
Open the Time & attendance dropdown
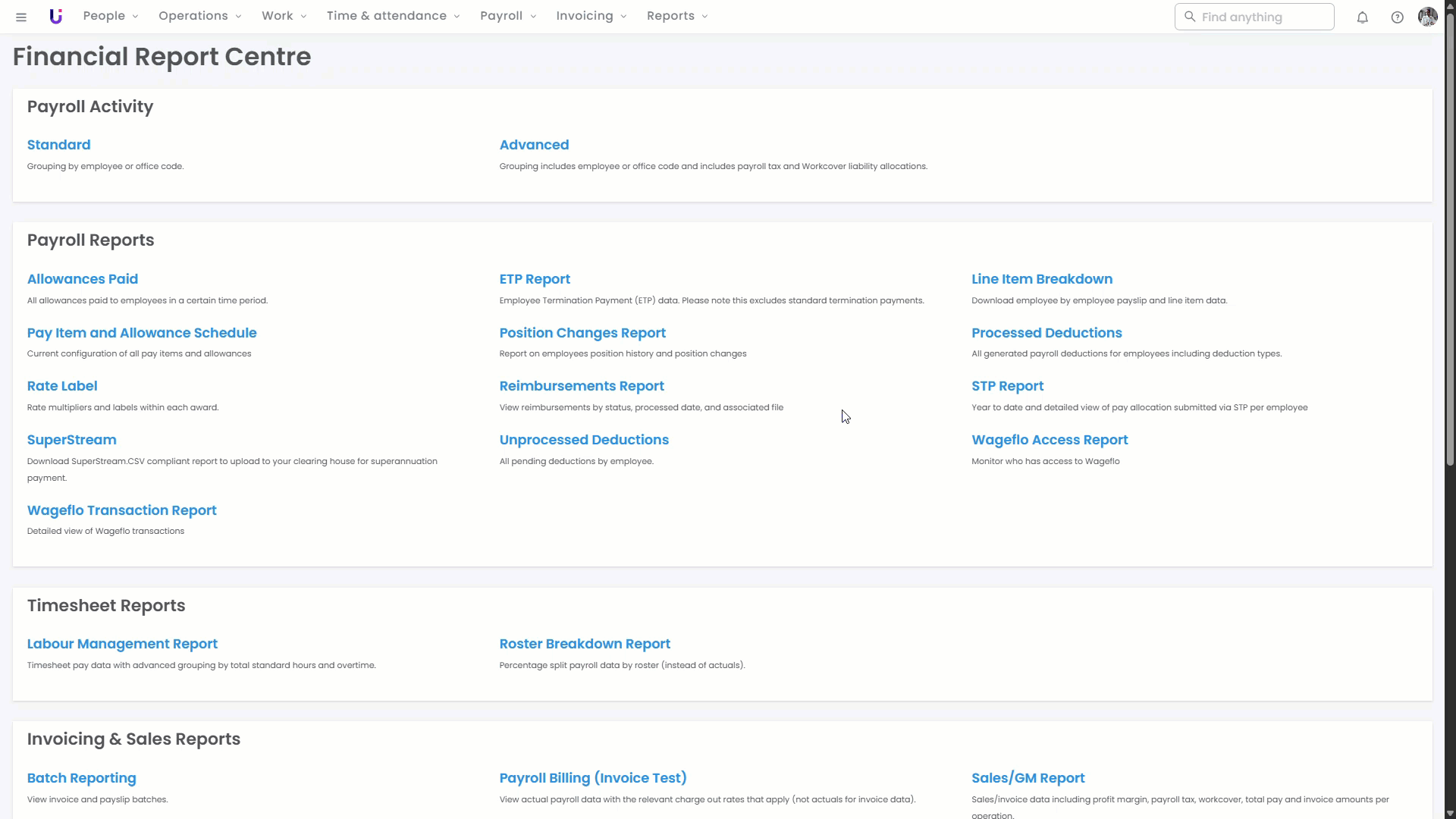(393, 16)
